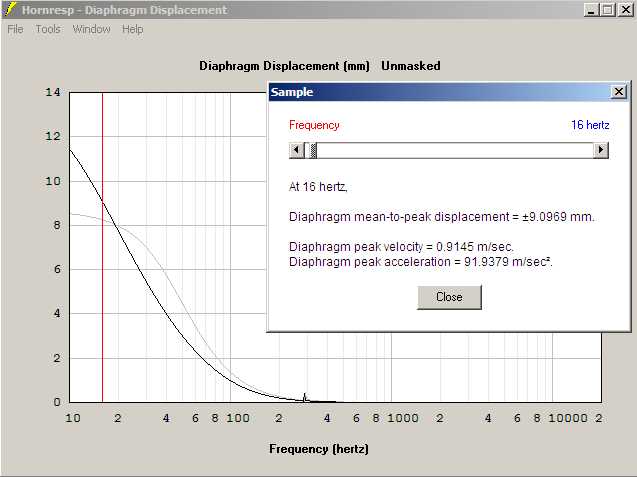Open the Window menu
Viewport: 637px width, 477px height.
coord(91,29)
